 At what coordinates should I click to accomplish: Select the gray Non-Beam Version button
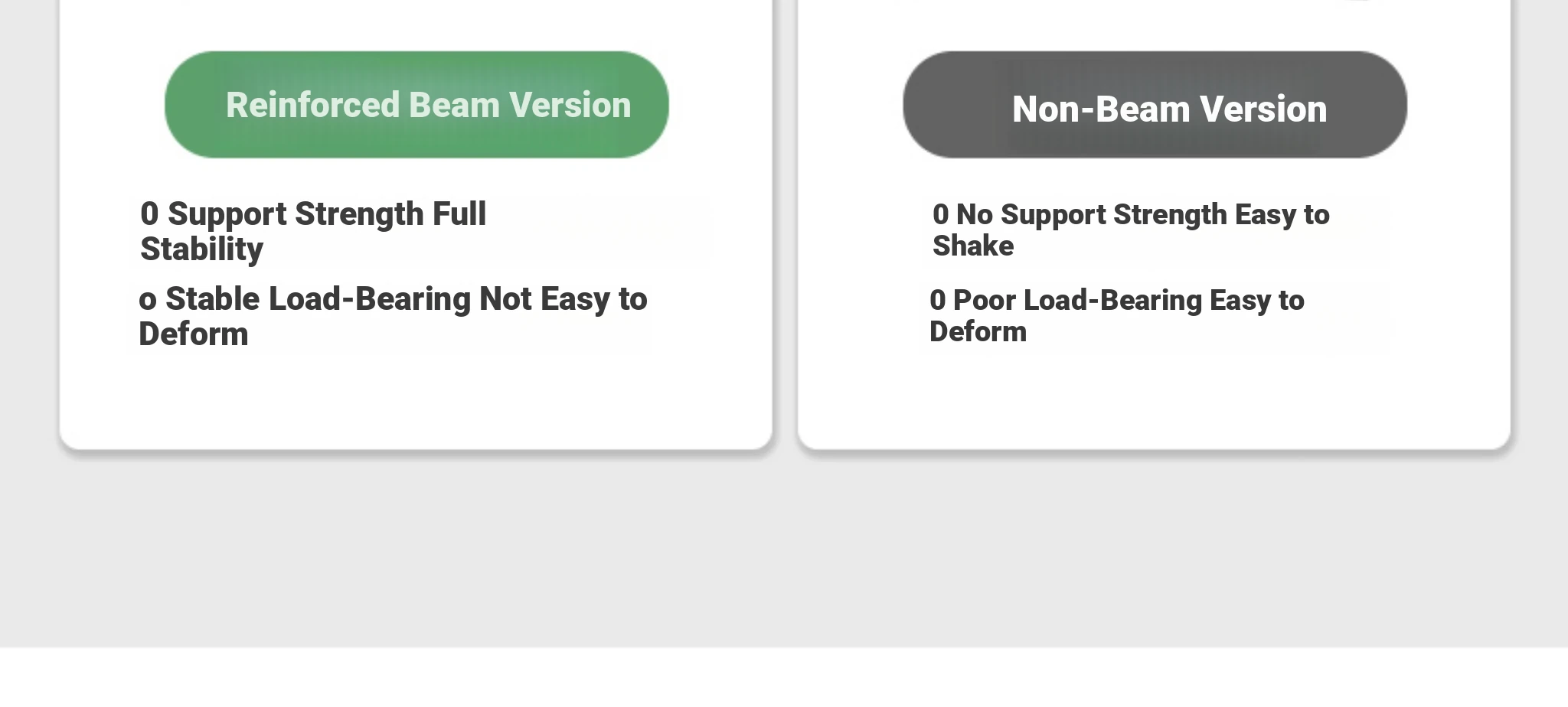pyautogui.click(x=1155, y=105)
